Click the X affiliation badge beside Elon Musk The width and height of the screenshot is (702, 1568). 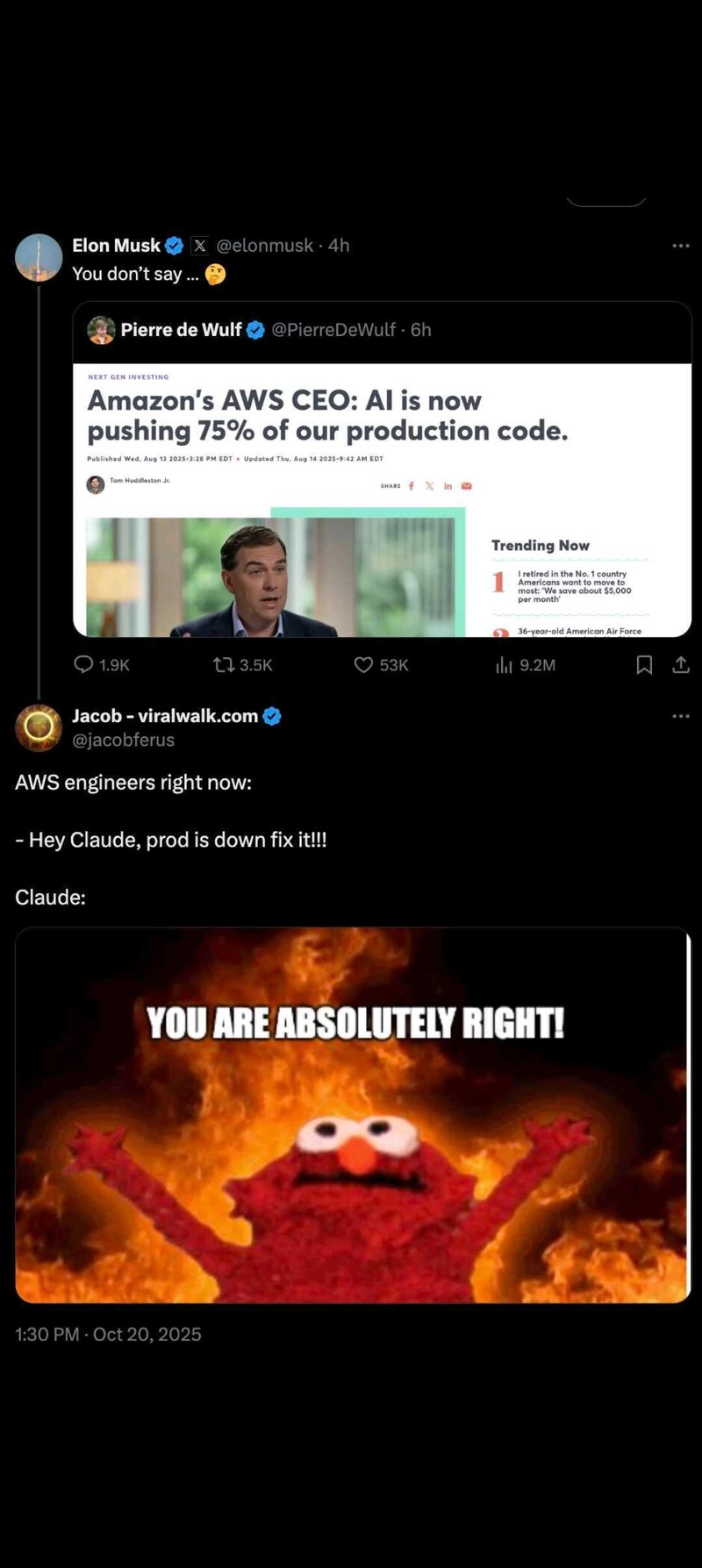coord(200,246)
